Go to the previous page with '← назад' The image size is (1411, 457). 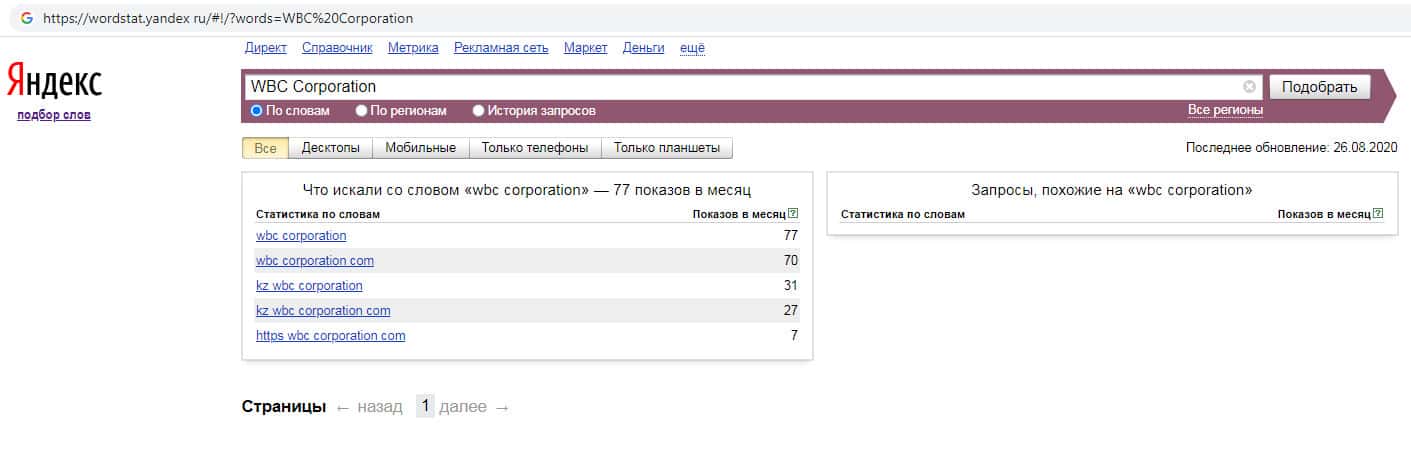tap(369, 407)
